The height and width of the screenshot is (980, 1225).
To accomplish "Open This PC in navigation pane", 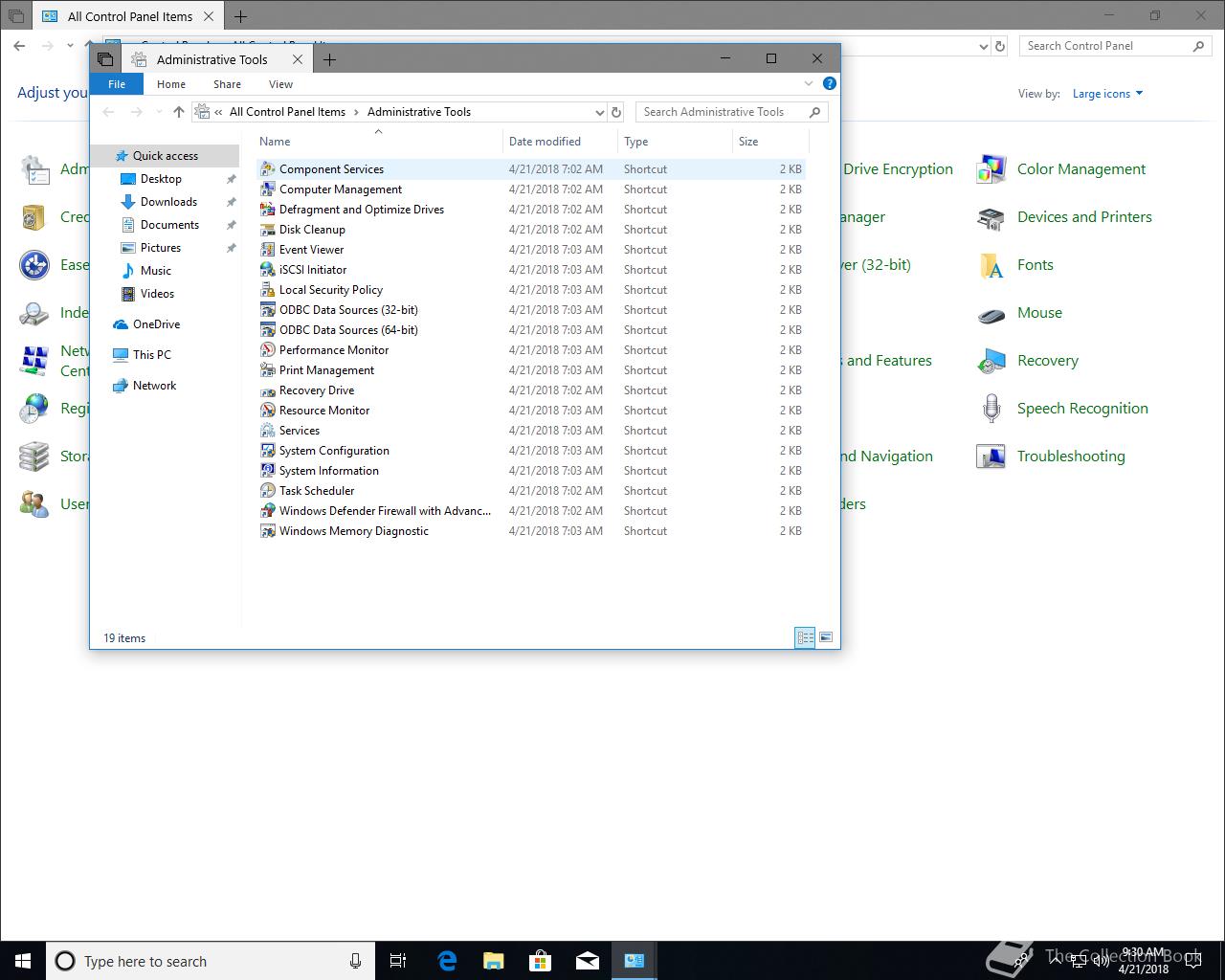I will [151, 355].
